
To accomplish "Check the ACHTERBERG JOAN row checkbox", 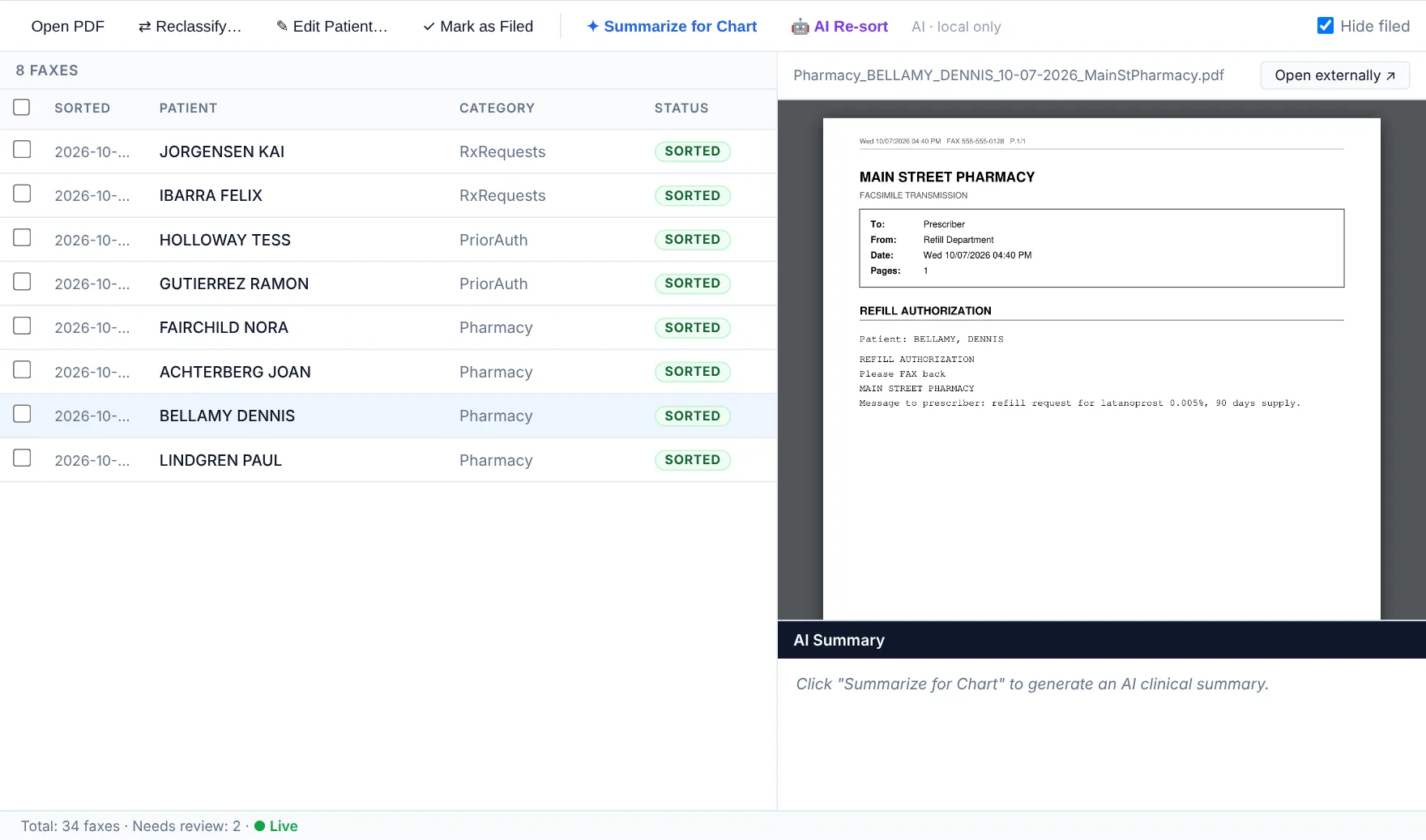I will 22,370.
